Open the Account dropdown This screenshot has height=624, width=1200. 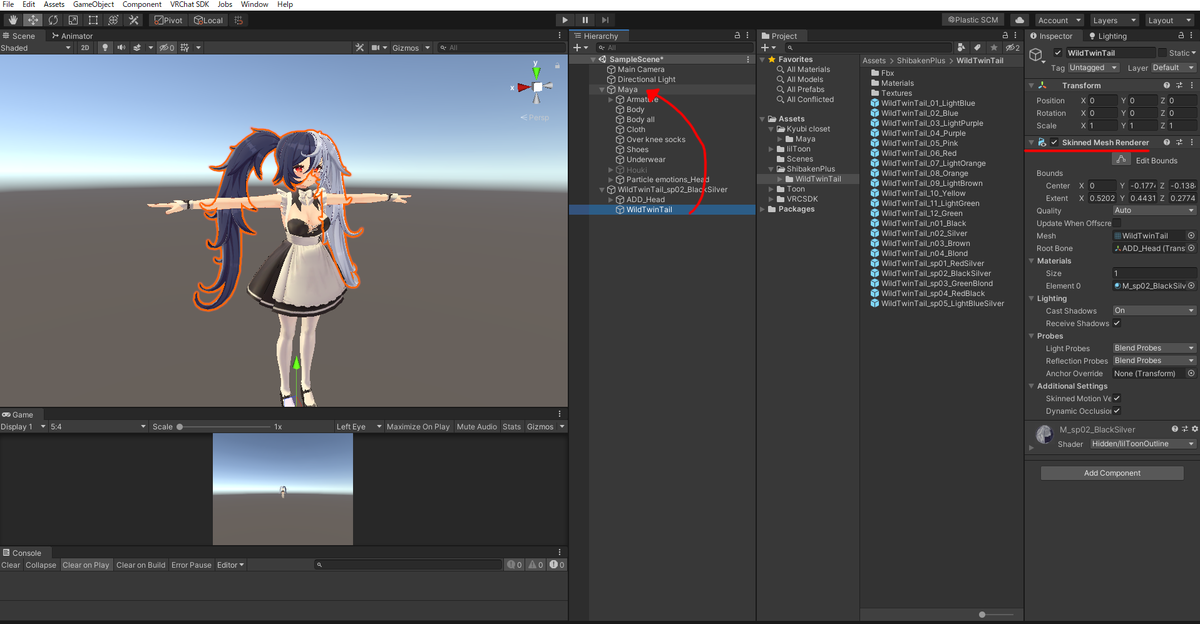pos(1058,20)
